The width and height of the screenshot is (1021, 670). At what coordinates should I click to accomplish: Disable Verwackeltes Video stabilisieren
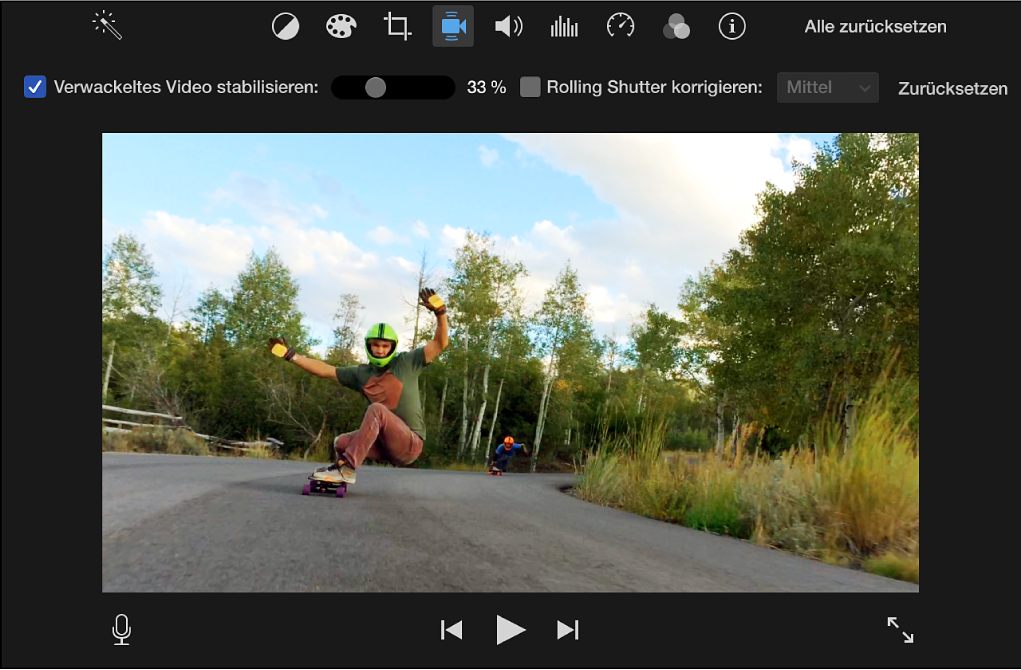click(35, 87)
